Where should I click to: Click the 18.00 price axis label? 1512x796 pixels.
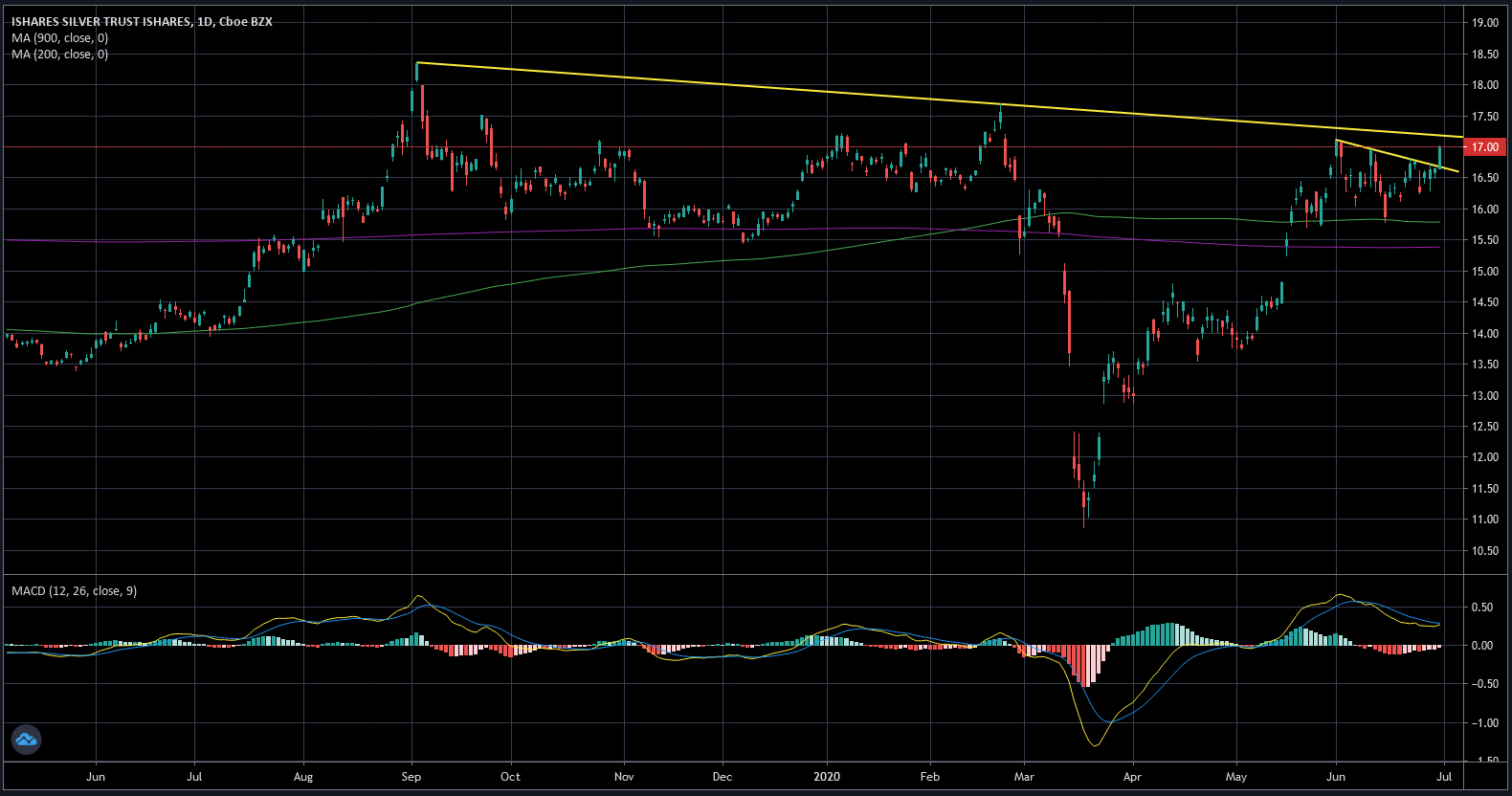click(x=1485, y=85)
